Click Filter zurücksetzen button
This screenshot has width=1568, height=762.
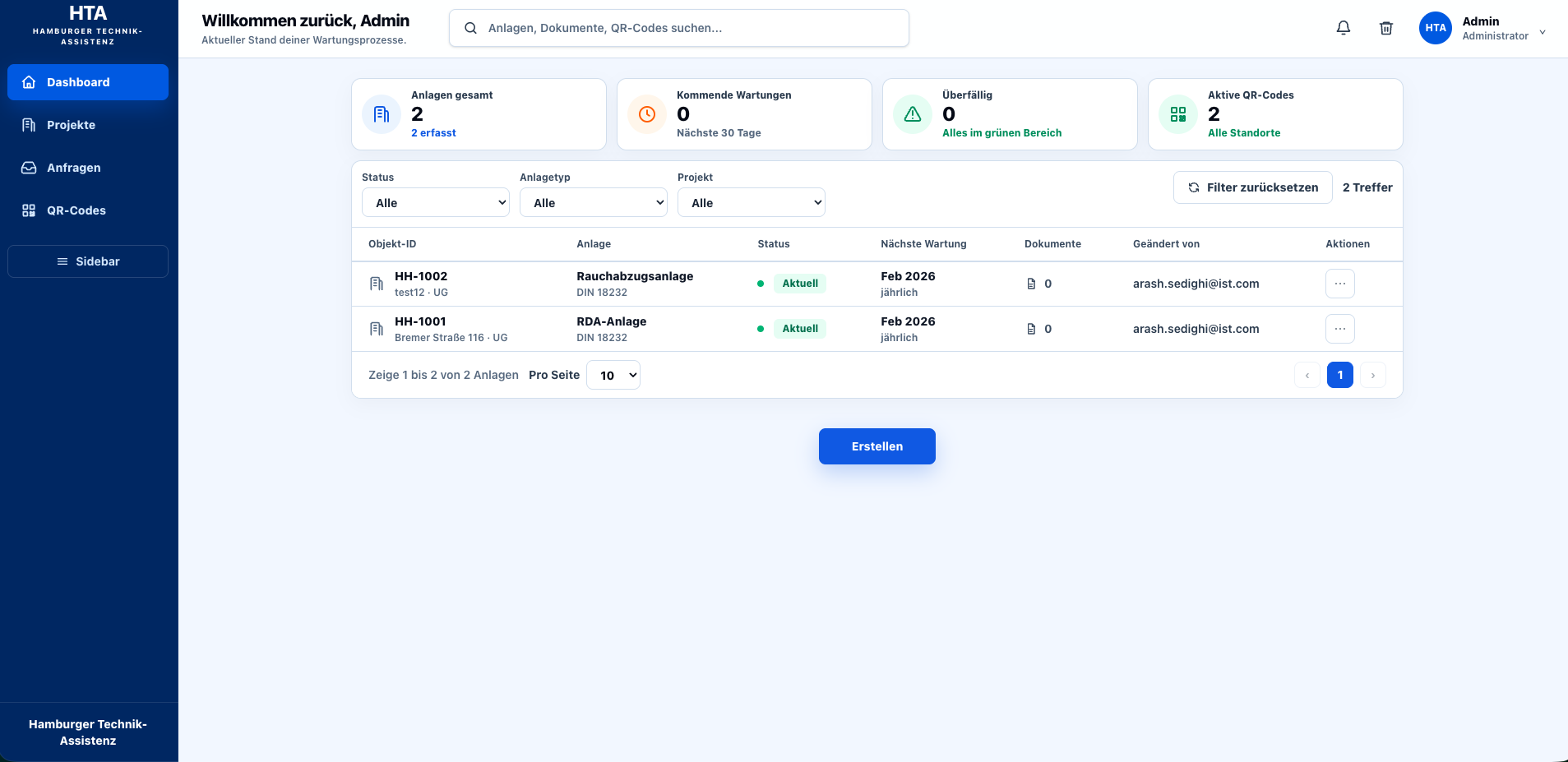pyautogui.click(x=1253, y=187)
